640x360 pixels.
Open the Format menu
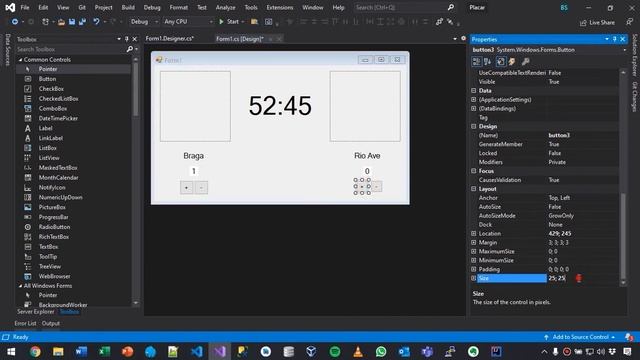tap(178, 7)
